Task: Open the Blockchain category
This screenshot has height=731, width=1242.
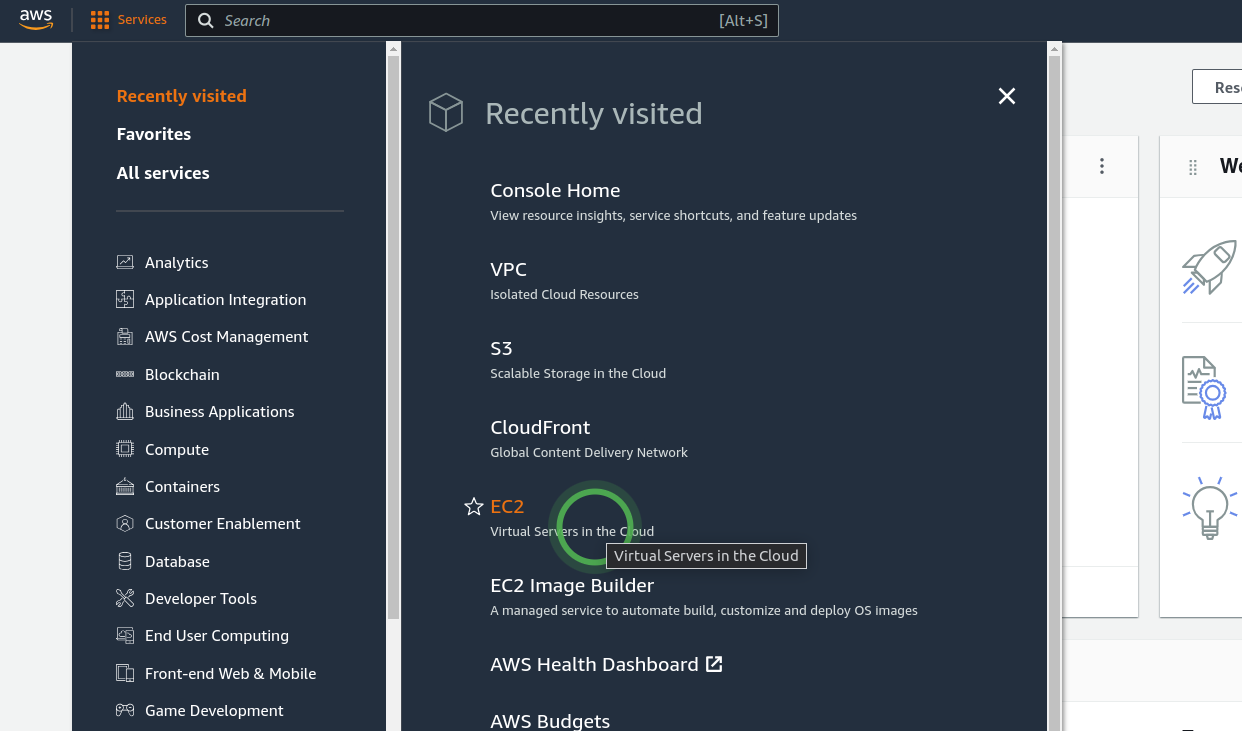Action: pyautogui.click(x=182, y=374)
